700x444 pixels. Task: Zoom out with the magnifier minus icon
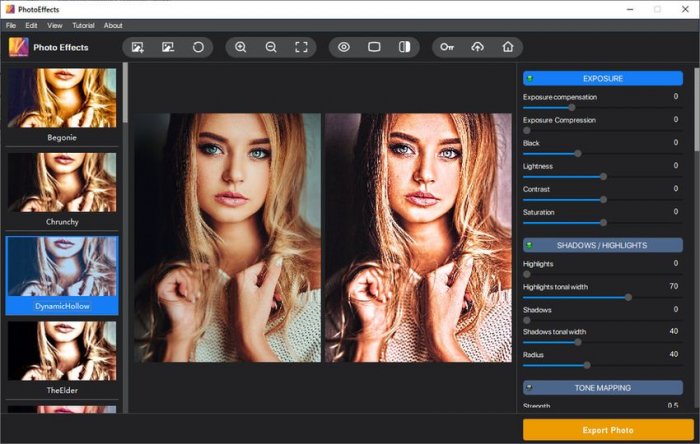pos(271,47)
